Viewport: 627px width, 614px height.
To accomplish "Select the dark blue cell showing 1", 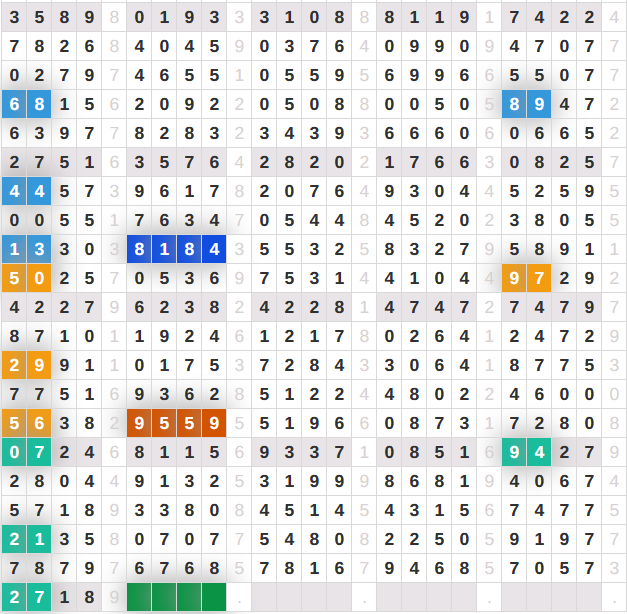I will 164,250.
